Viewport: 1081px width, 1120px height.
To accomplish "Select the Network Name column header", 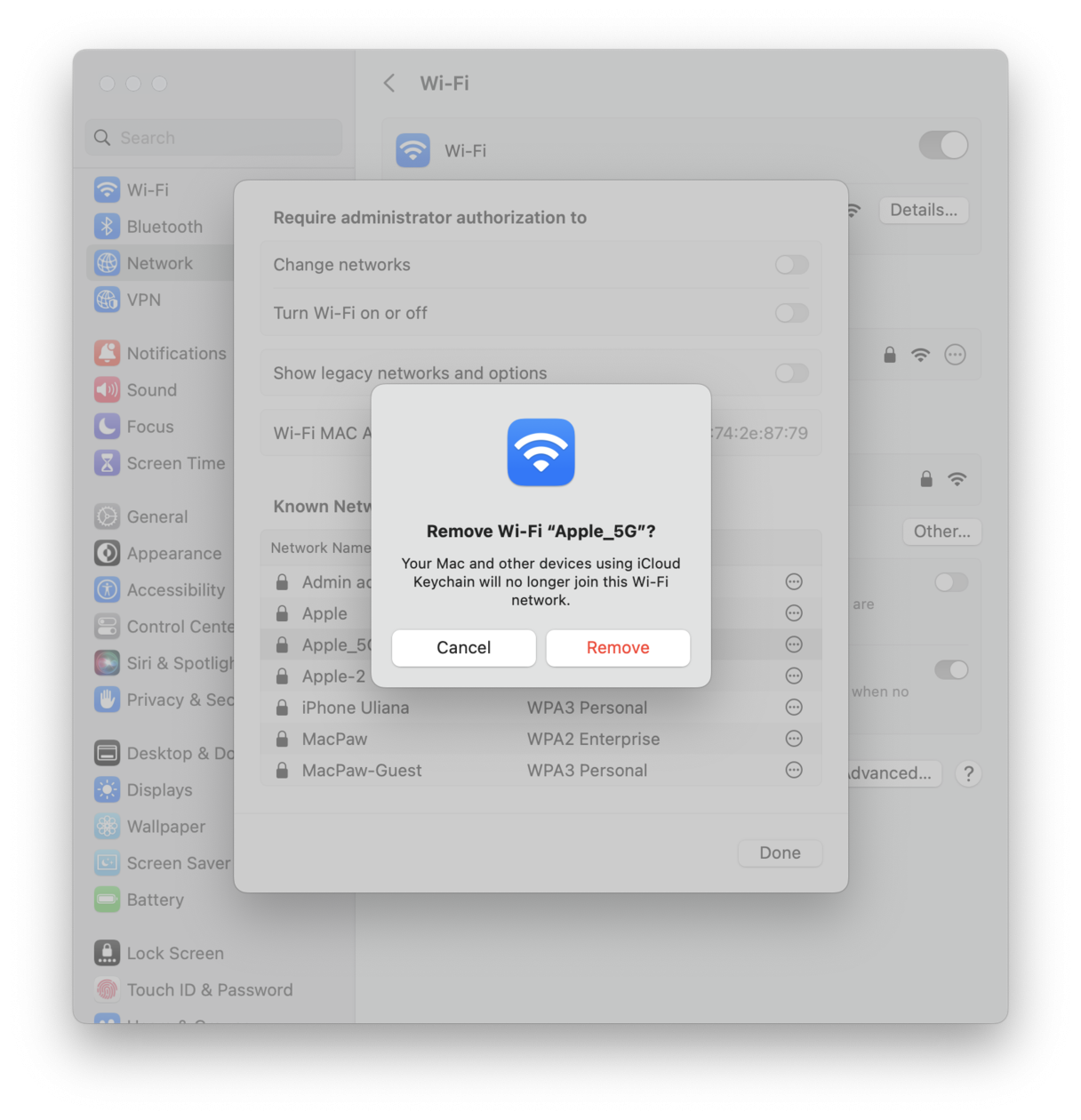I will click(319, 548).
